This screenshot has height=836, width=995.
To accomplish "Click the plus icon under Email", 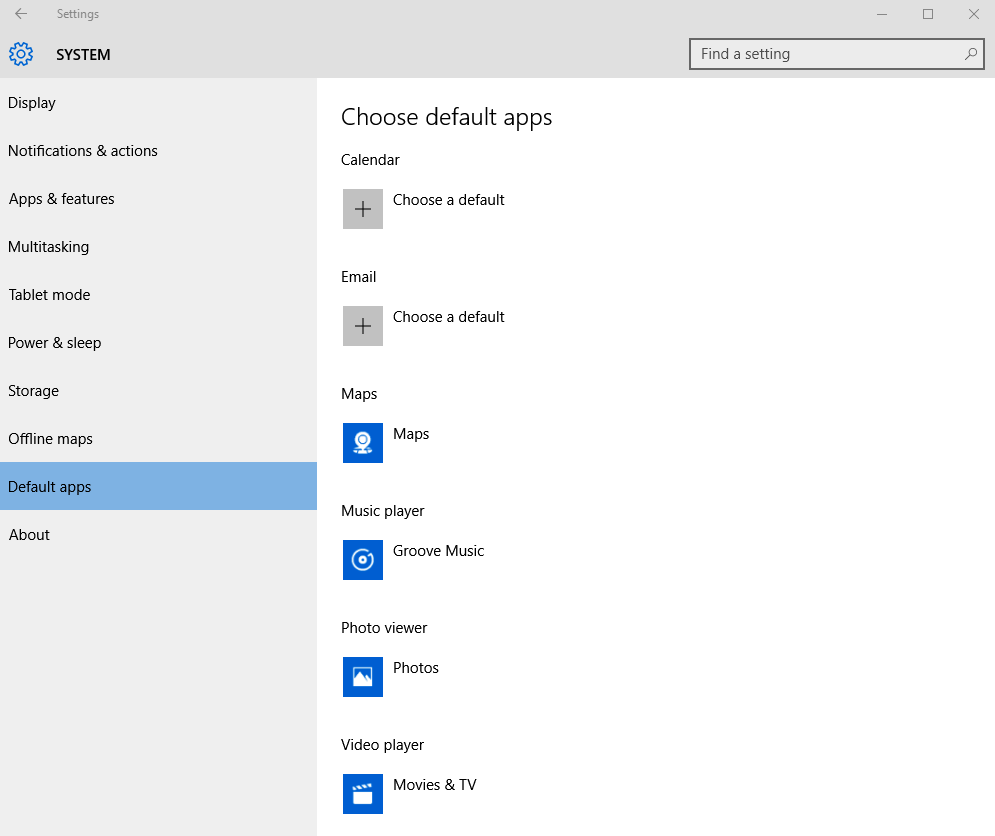I will click(x=362, y=326).
